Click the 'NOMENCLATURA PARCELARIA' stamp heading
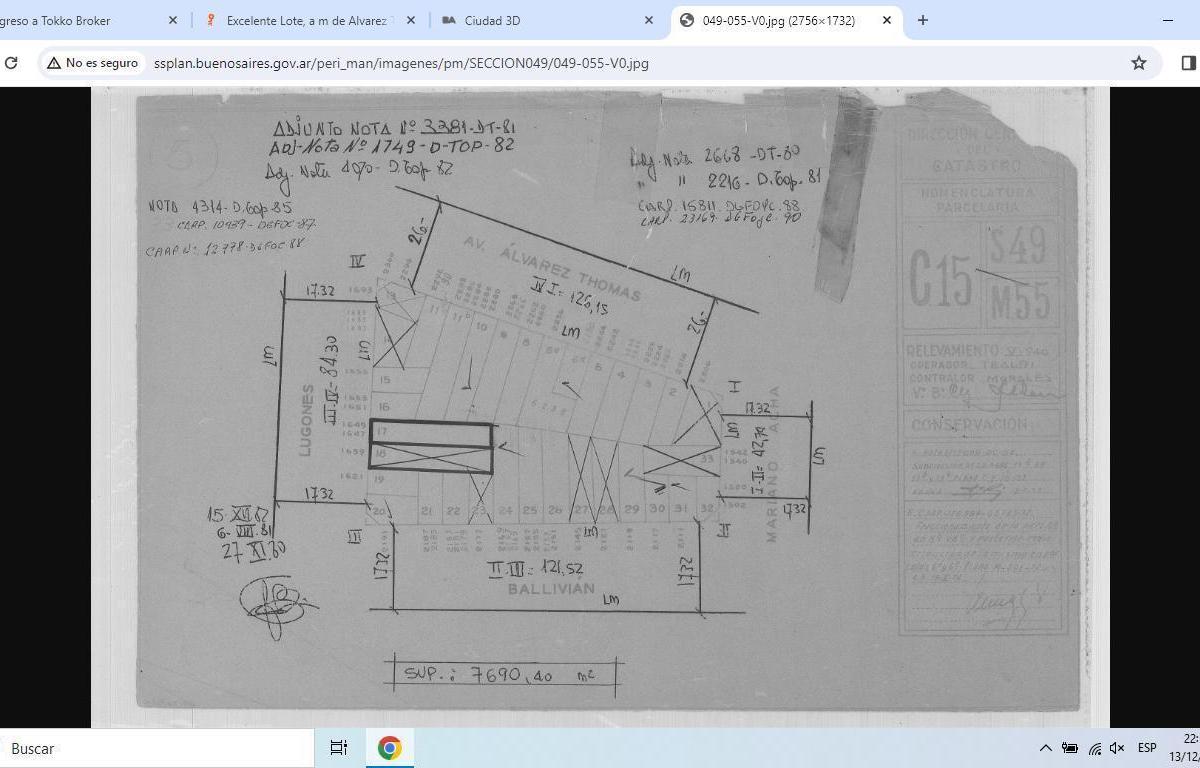Viewport: 1200px width, 768px height. (x=977, y=200)
